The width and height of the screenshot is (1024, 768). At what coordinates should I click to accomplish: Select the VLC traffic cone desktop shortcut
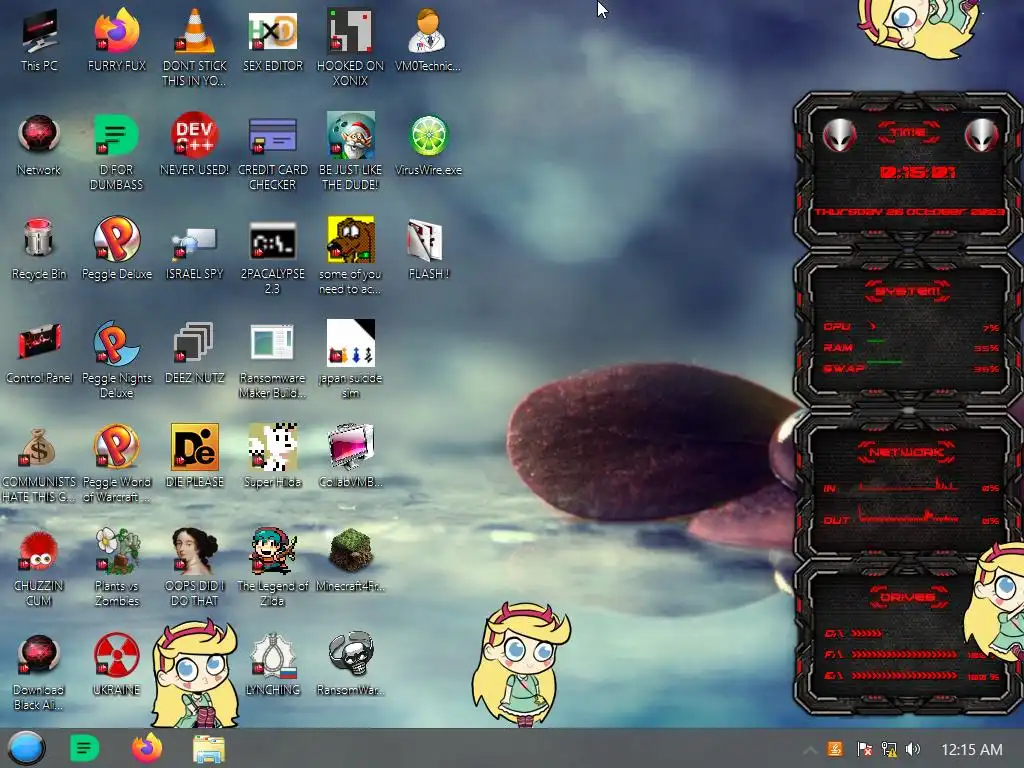[x=195, y=47]
